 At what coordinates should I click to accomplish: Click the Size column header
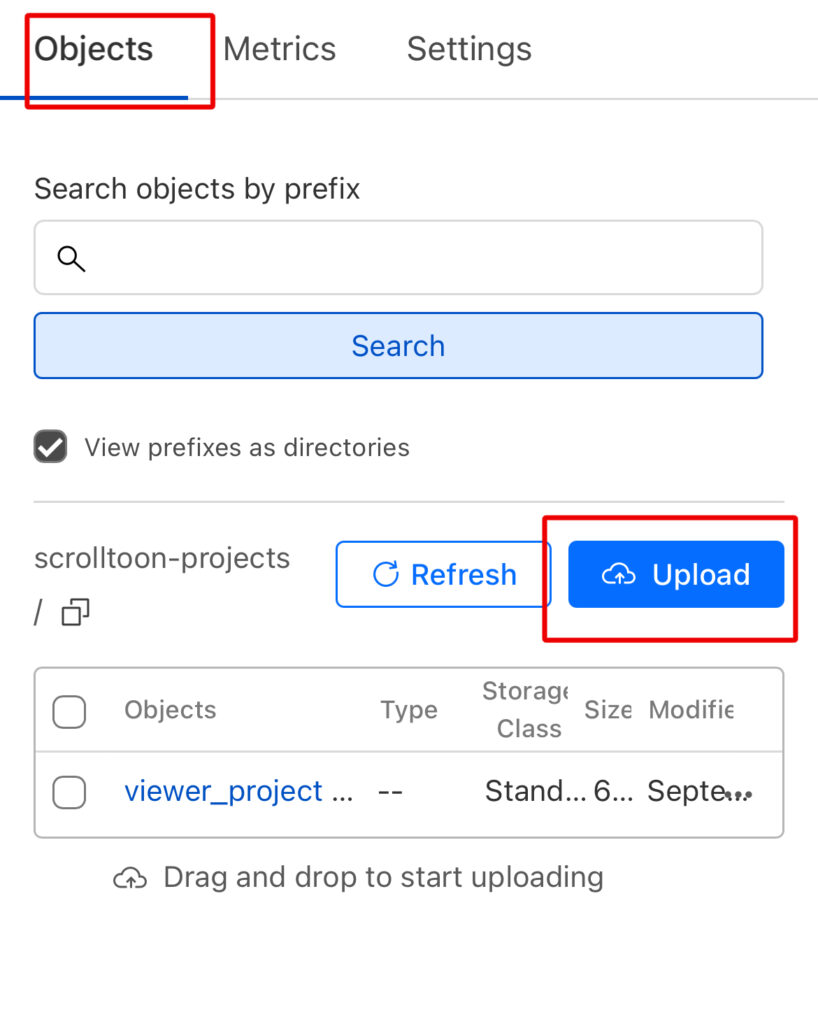coord(607,710)
